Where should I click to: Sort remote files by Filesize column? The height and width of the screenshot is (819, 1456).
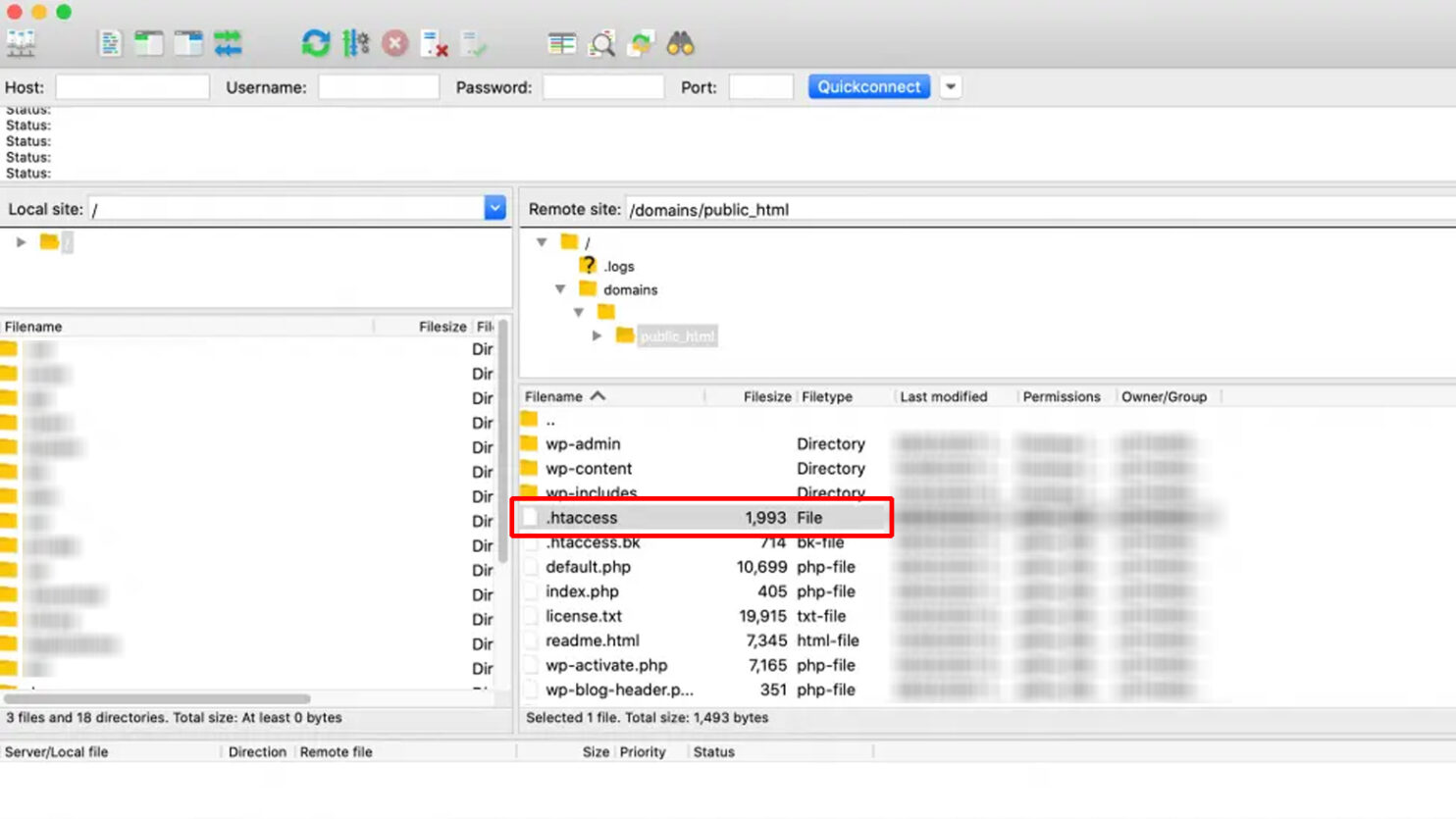[765, 396]
